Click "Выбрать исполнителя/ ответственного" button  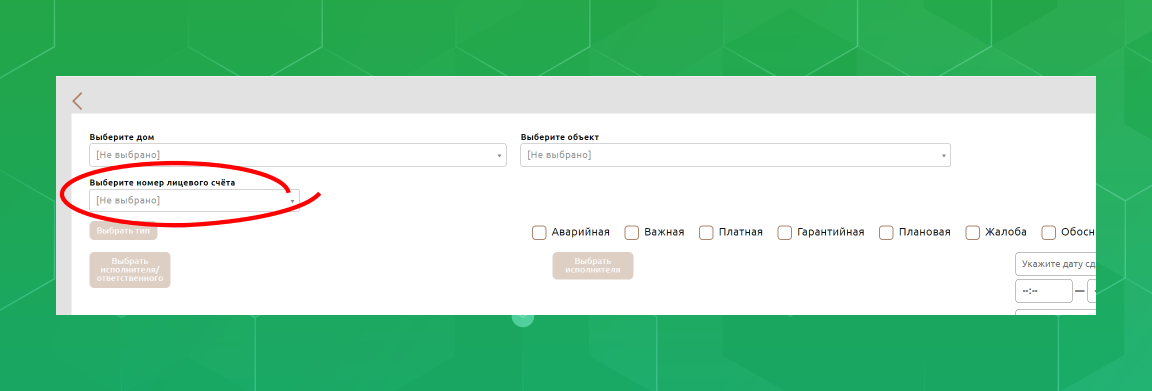[x=130, y=270]
